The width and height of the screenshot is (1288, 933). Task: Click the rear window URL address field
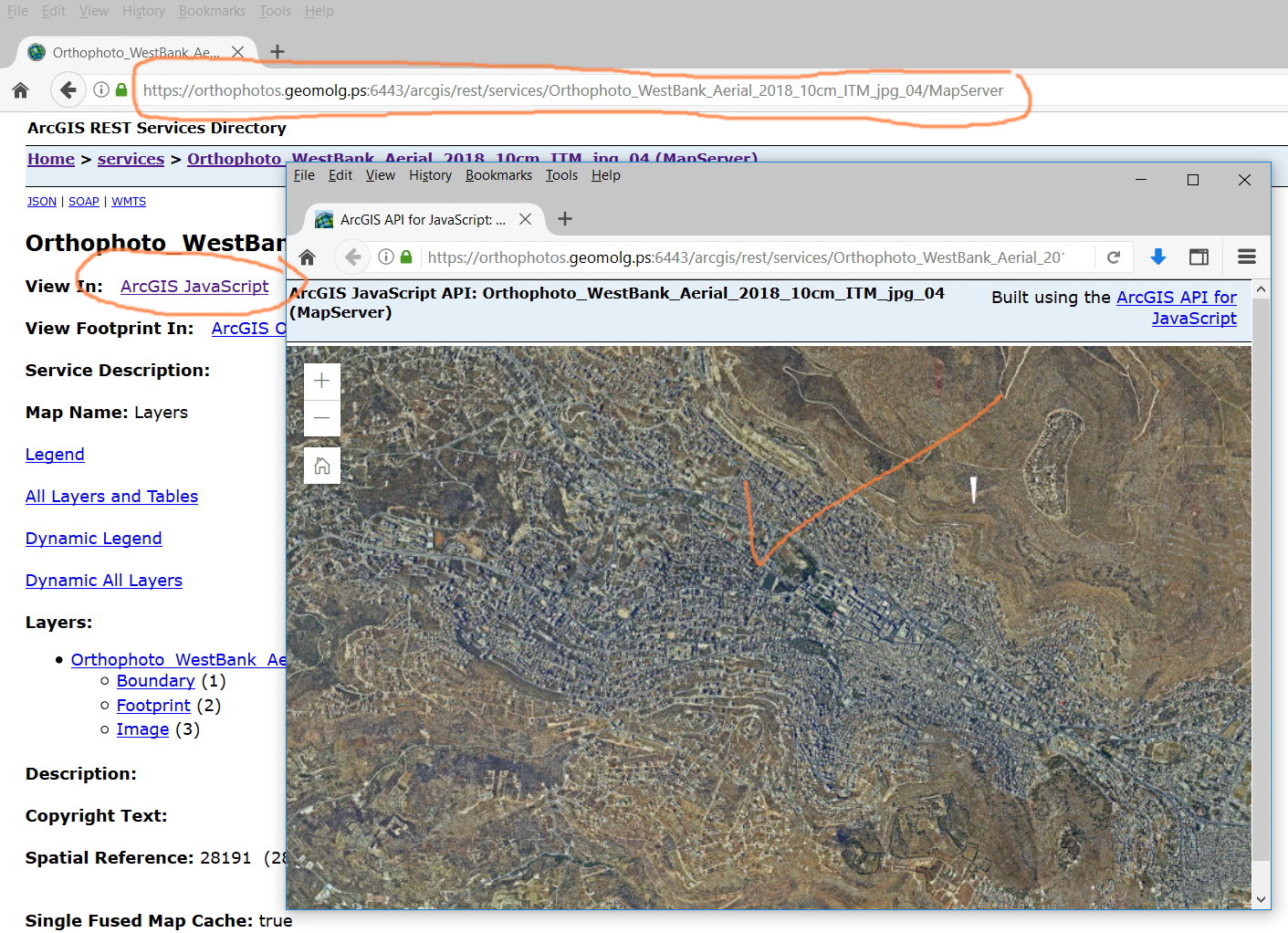tap(572, 90)
